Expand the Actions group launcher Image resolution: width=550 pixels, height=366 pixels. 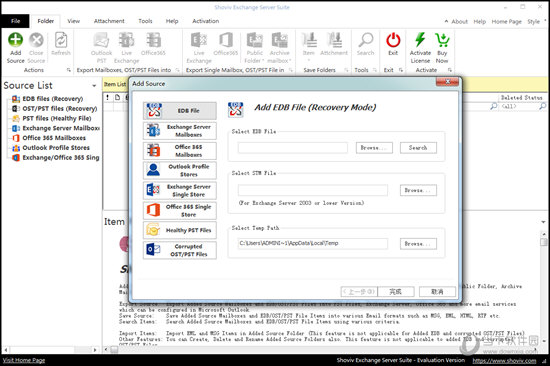69,70
